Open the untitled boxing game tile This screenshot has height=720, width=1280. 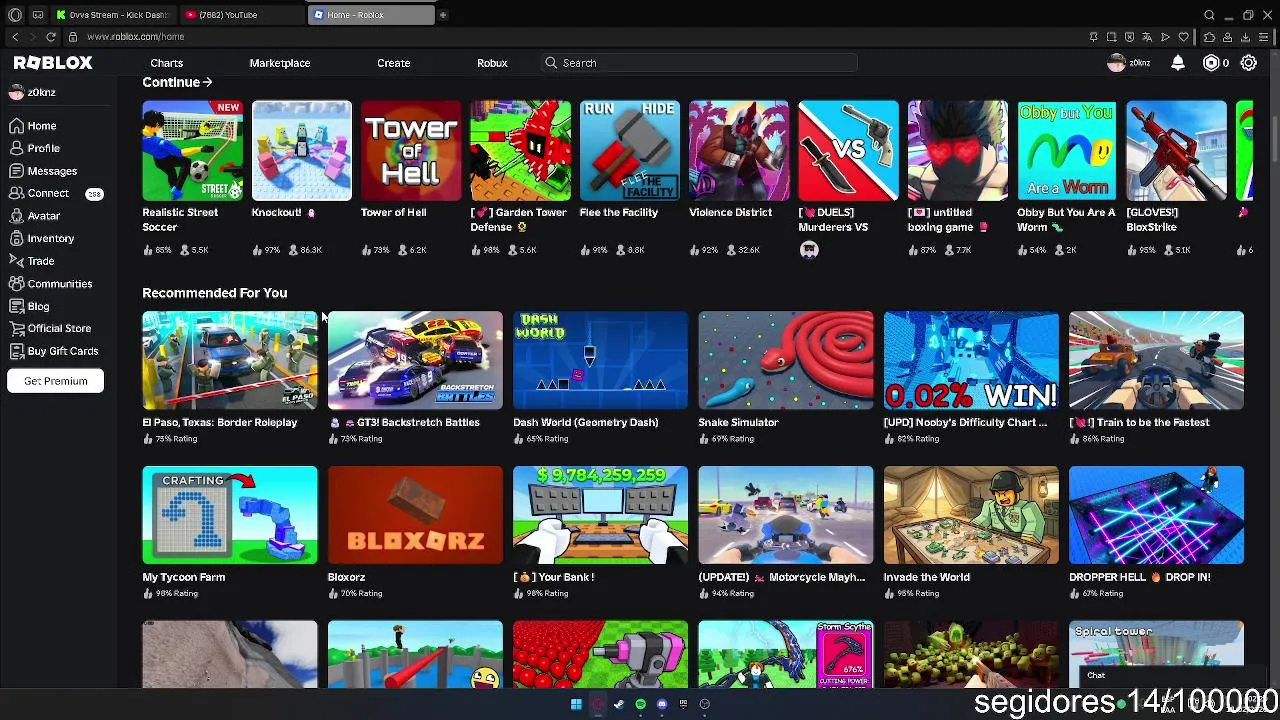coord(957,151)
